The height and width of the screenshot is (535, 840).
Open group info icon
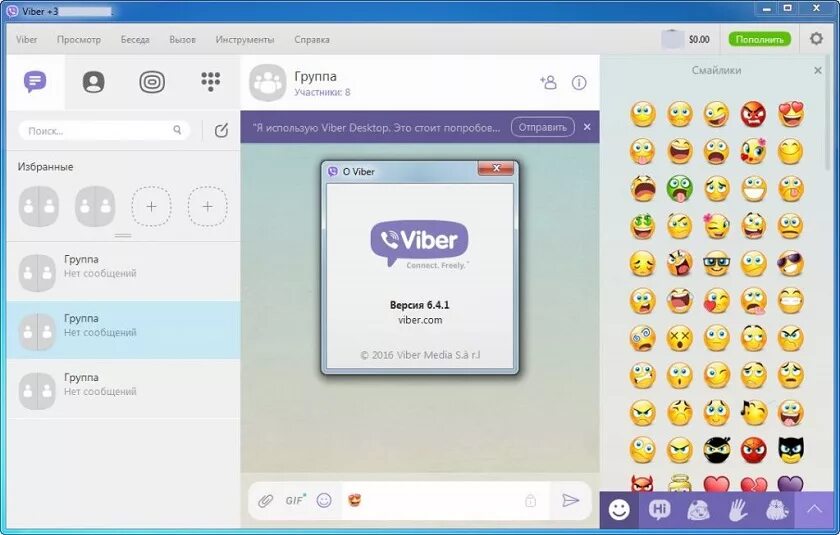point(579,82)
